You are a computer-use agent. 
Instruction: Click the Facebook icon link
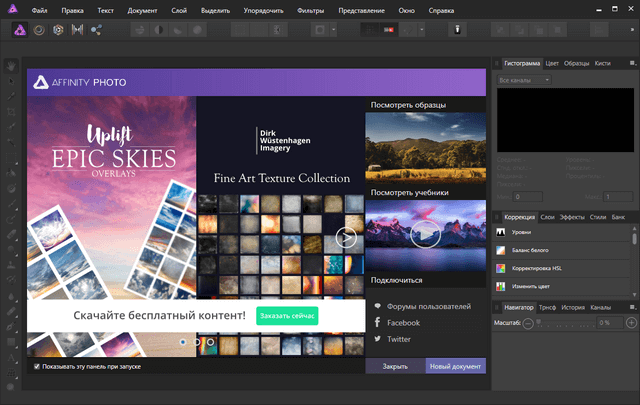point(378,323)
